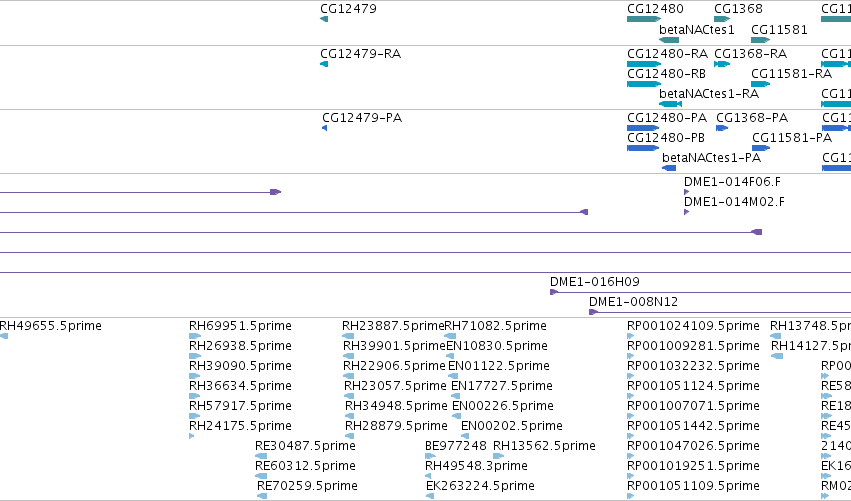The width and height of the screenshot is (851, 501).
Task: Open EN00226.5prime EST
Action: point(503,406)
